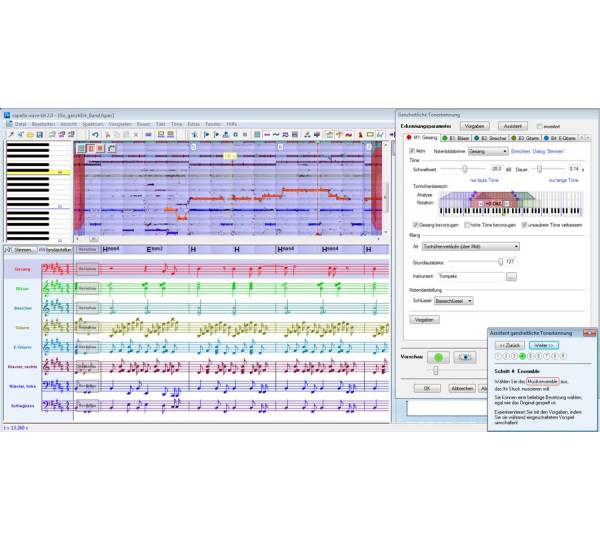Toggle 'Gesang bevorzugen' checkbox

[x=416, y=225]
